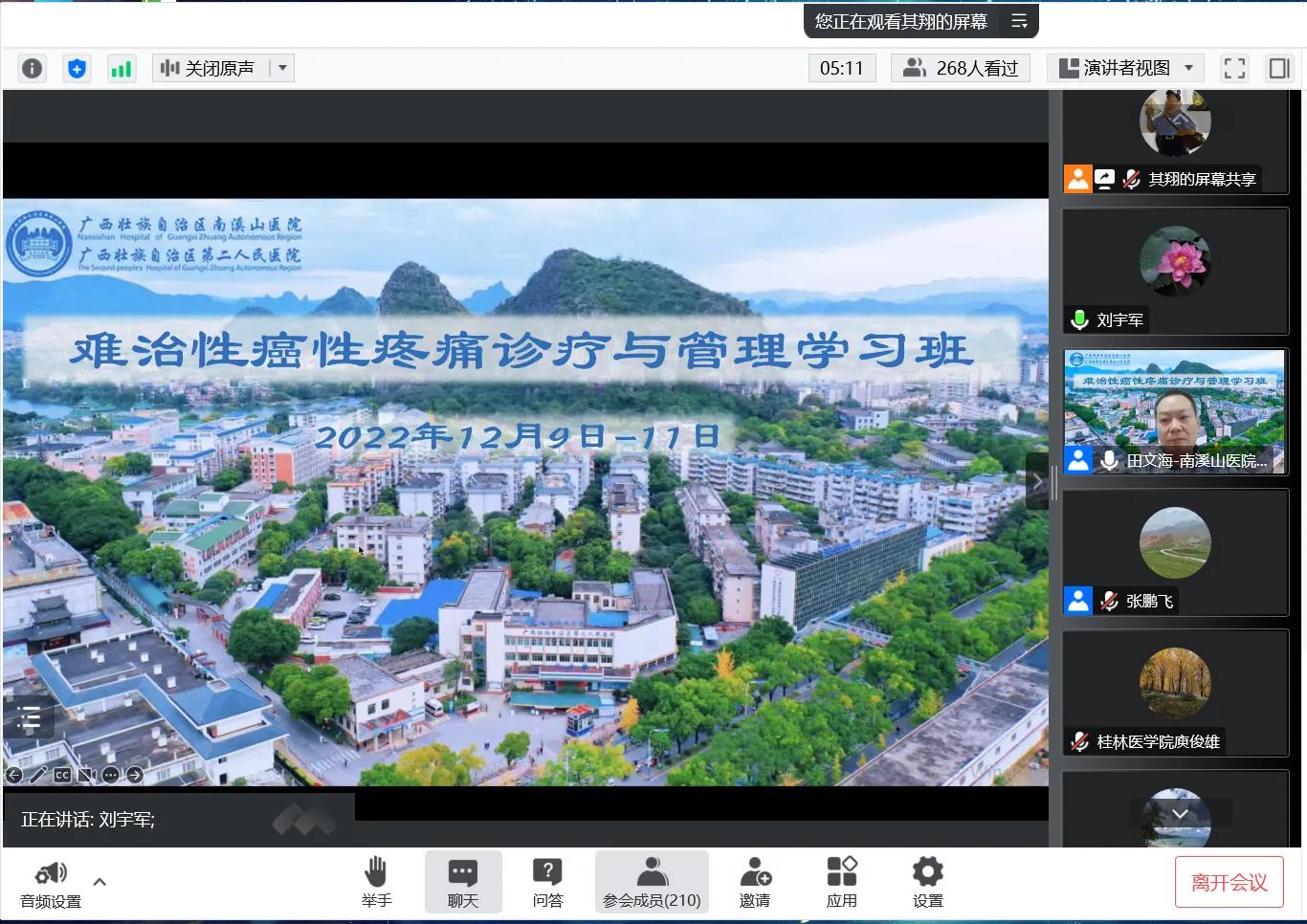Open the 268人看过 viewers list

(961, 68)
